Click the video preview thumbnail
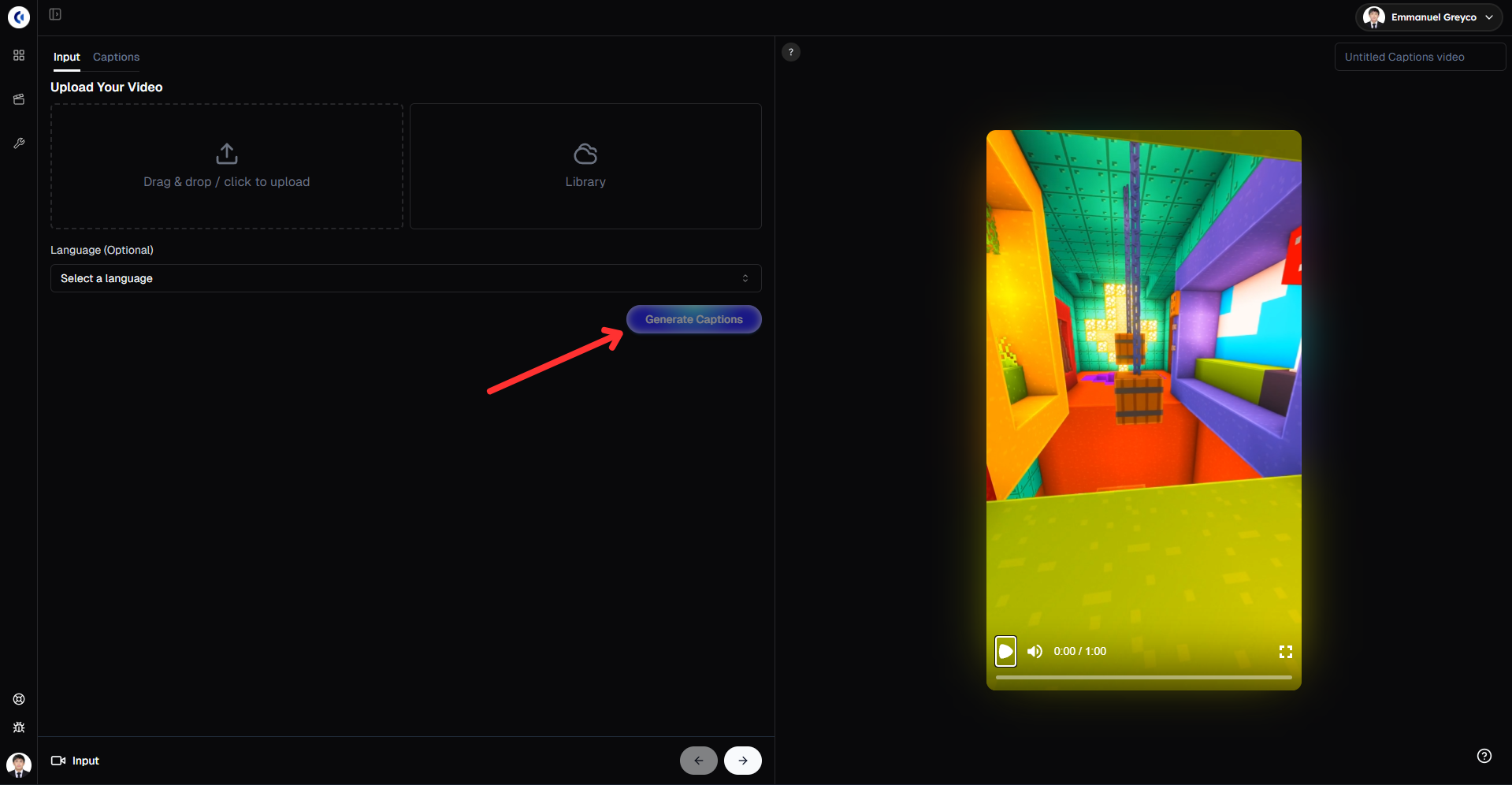 [x=1144, y=410]
